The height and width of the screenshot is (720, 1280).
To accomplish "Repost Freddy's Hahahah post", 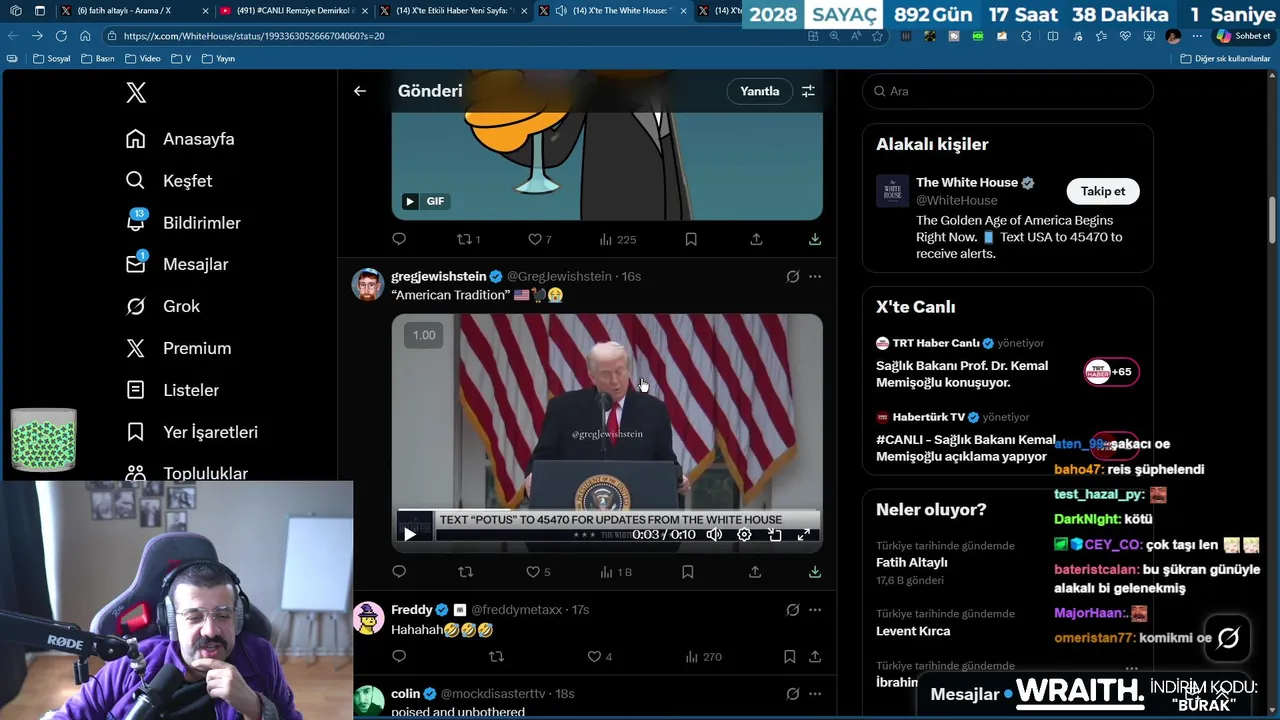I will [x=496, y=657].
